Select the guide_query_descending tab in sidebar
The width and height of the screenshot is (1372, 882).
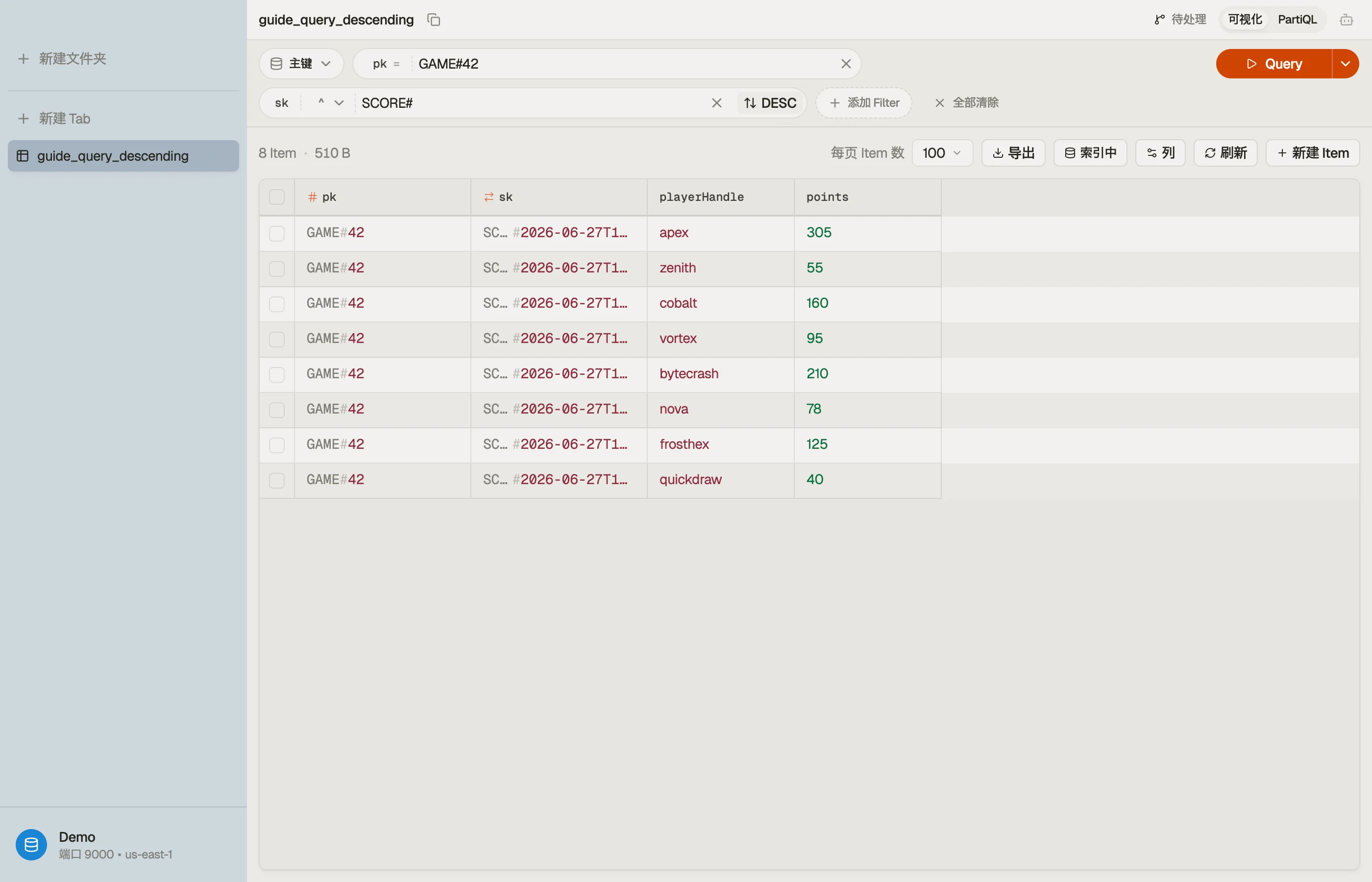pos(123,156)
